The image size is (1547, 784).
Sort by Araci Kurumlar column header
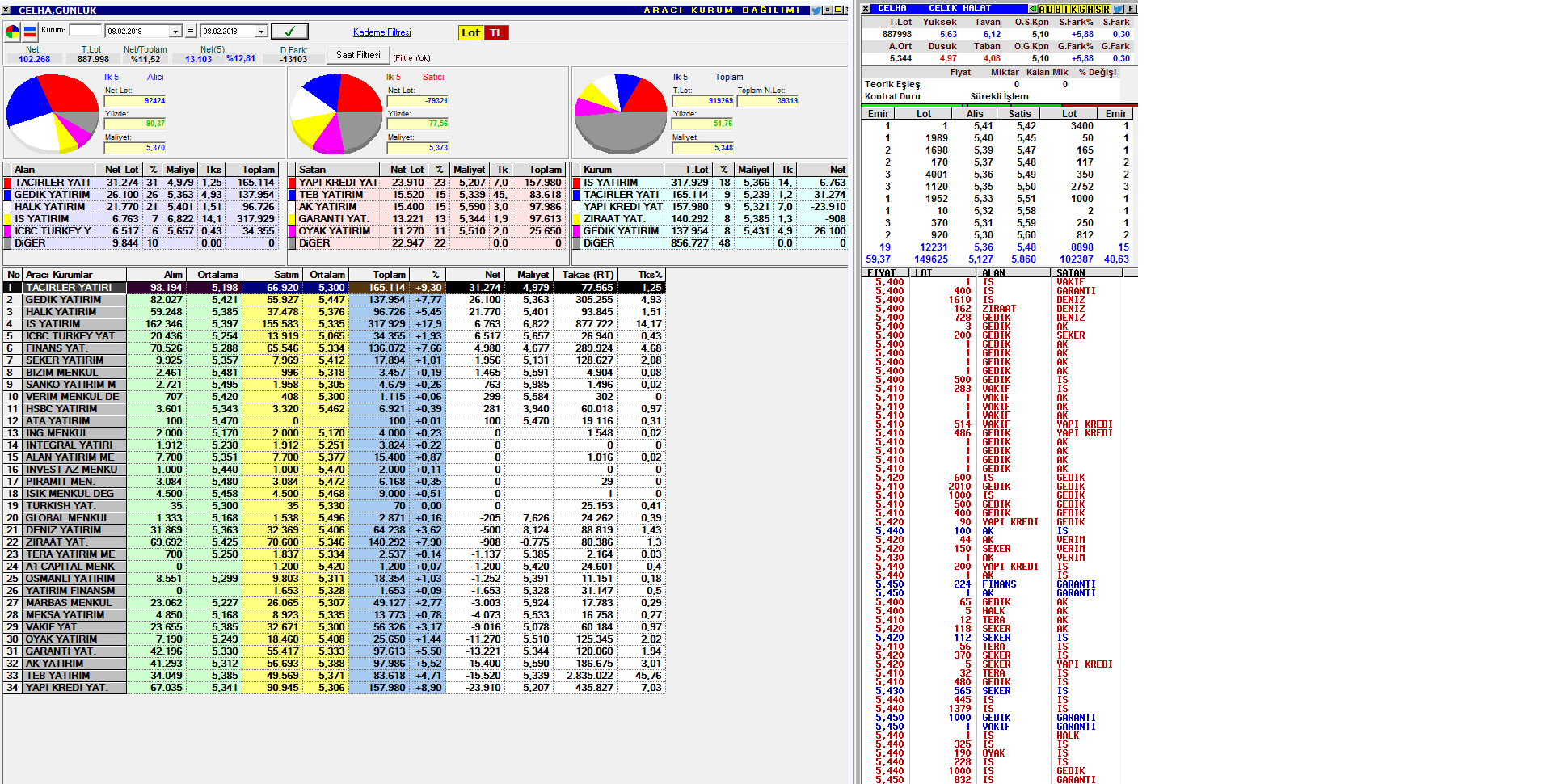coord(74,275)
